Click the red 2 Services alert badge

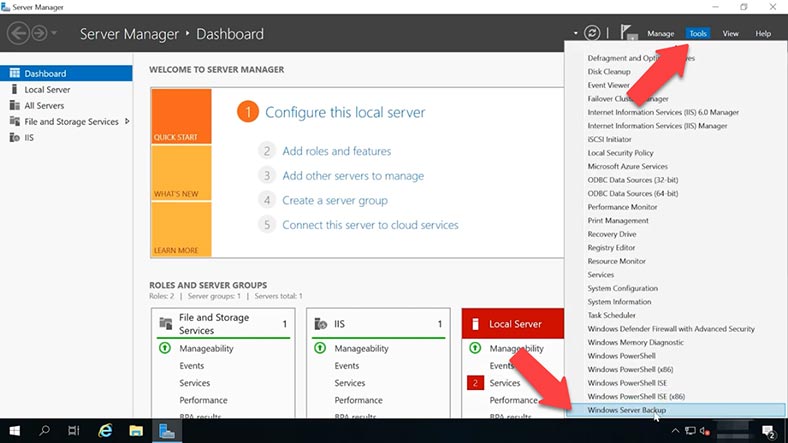pyautogui.click(x=475, y=383)
